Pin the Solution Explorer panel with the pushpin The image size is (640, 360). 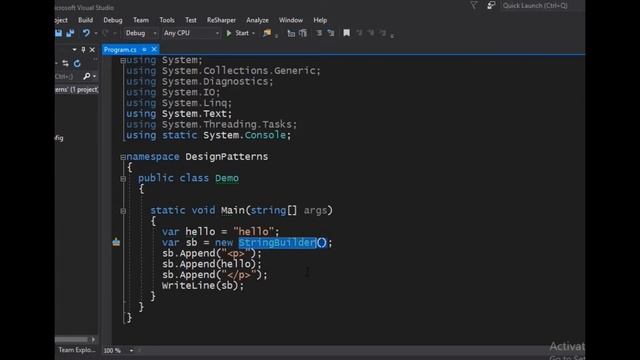click(83, 49)
